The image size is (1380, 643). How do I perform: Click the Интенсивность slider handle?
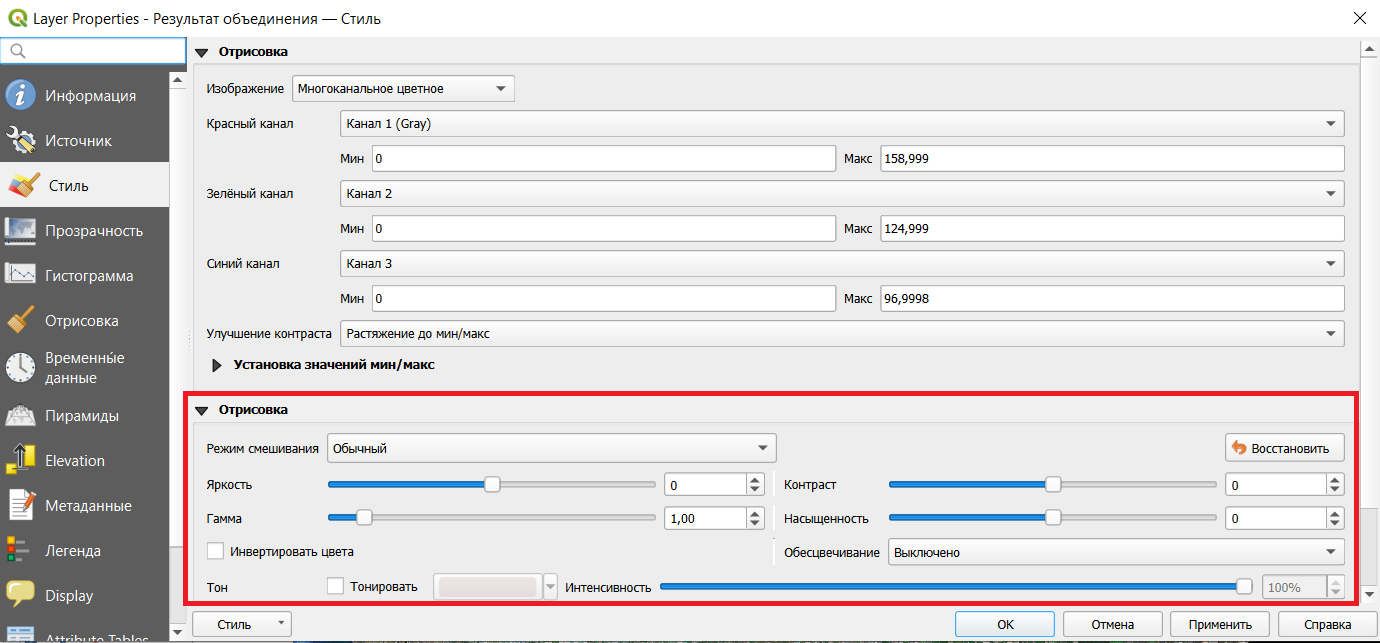pyautogui.click(x=1244, y=587)
